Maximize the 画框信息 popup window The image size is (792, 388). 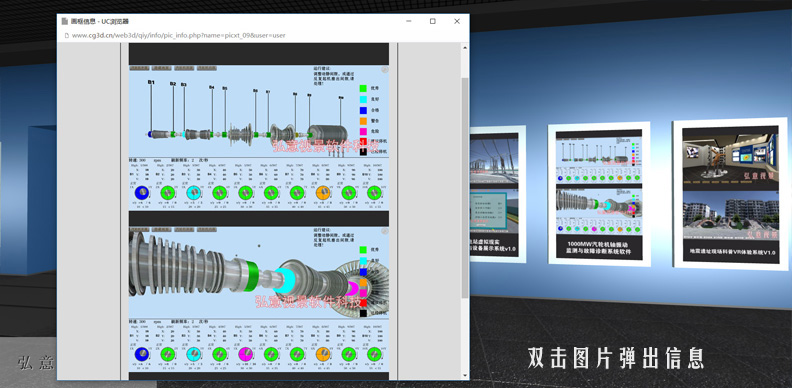[x=433, y=21]
